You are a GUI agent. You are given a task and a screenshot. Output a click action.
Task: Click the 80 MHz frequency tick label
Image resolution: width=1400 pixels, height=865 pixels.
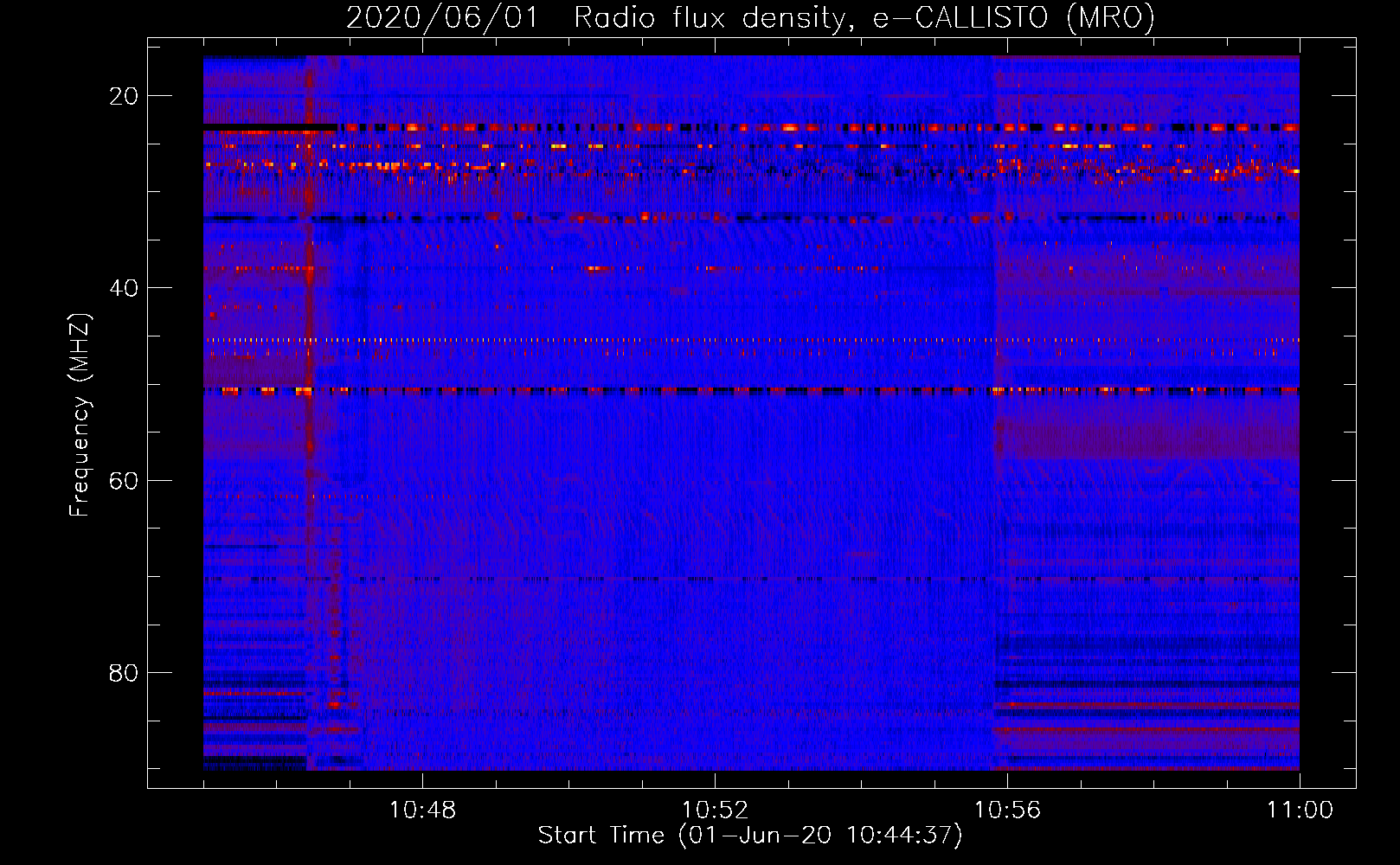124,672
